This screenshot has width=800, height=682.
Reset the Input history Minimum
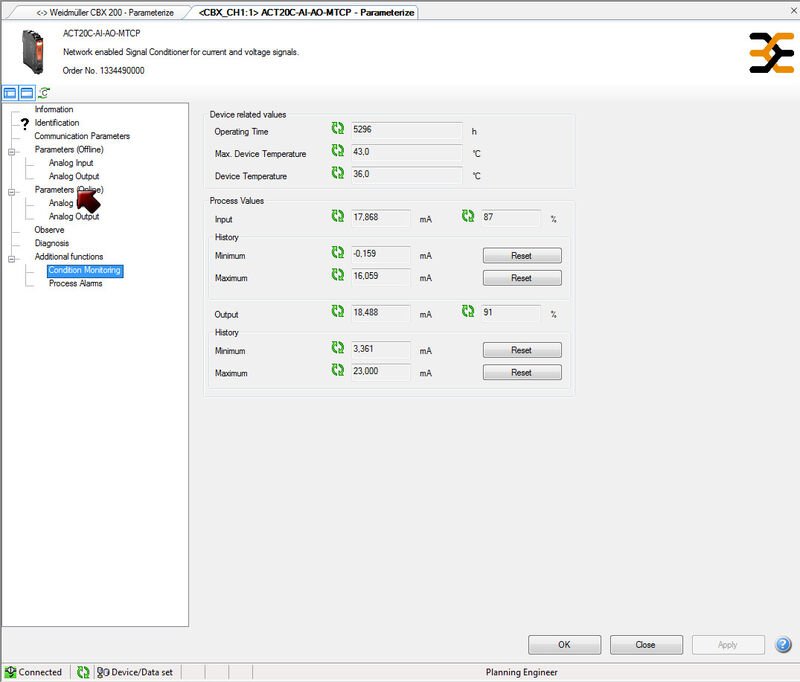(522, 256)
